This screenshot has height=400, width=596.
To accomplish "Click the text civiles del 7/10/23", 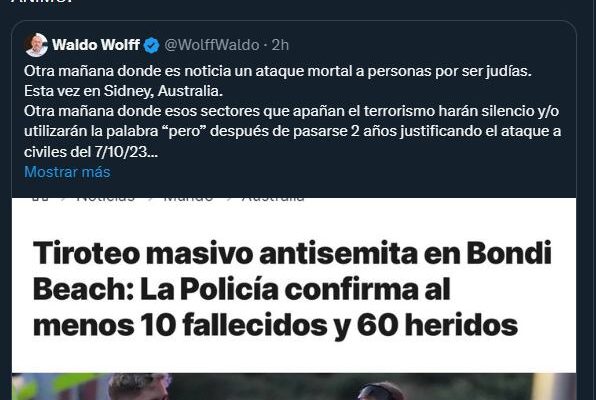I will [x=90, y=152].
